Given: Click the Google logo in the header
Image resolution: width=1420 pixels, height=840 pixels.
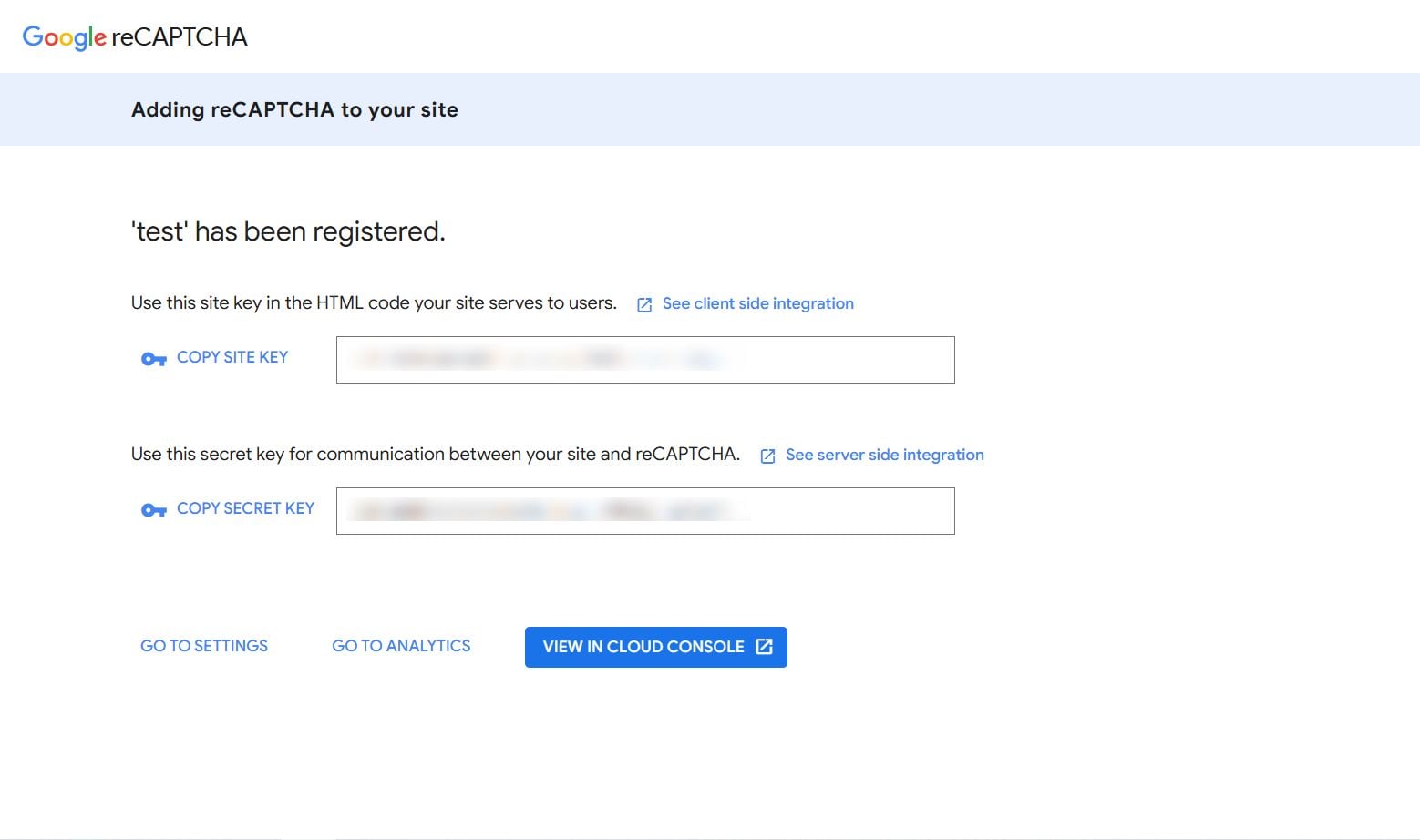Looking at the screenshot, I should click(64, 37).
